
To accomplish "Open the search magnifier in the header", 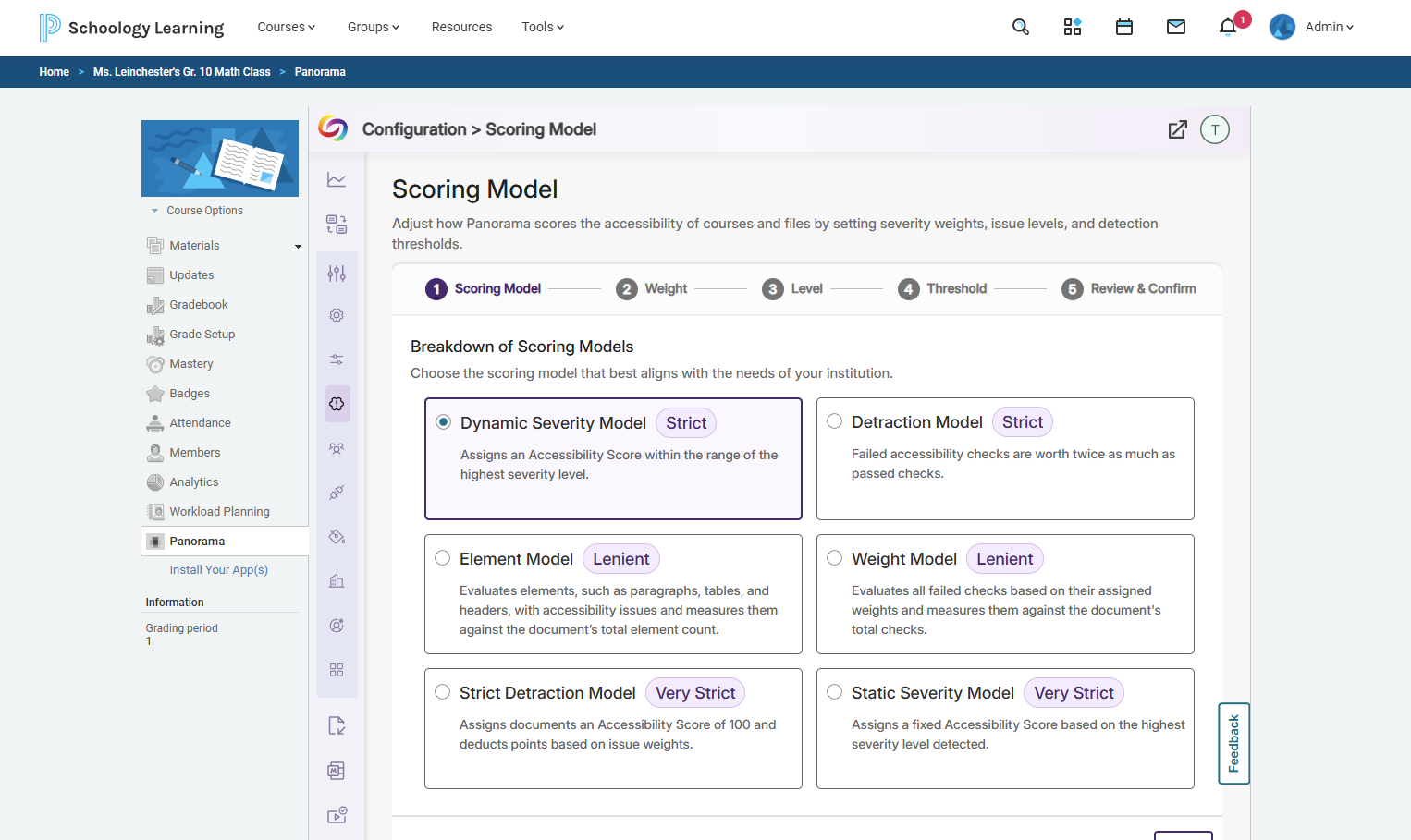I will 1020,27.
